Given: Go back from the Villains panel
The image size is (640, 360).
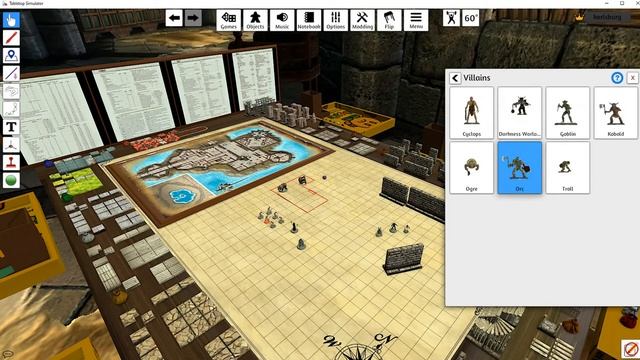Looking at the screenshot, I should click(455, 78).
